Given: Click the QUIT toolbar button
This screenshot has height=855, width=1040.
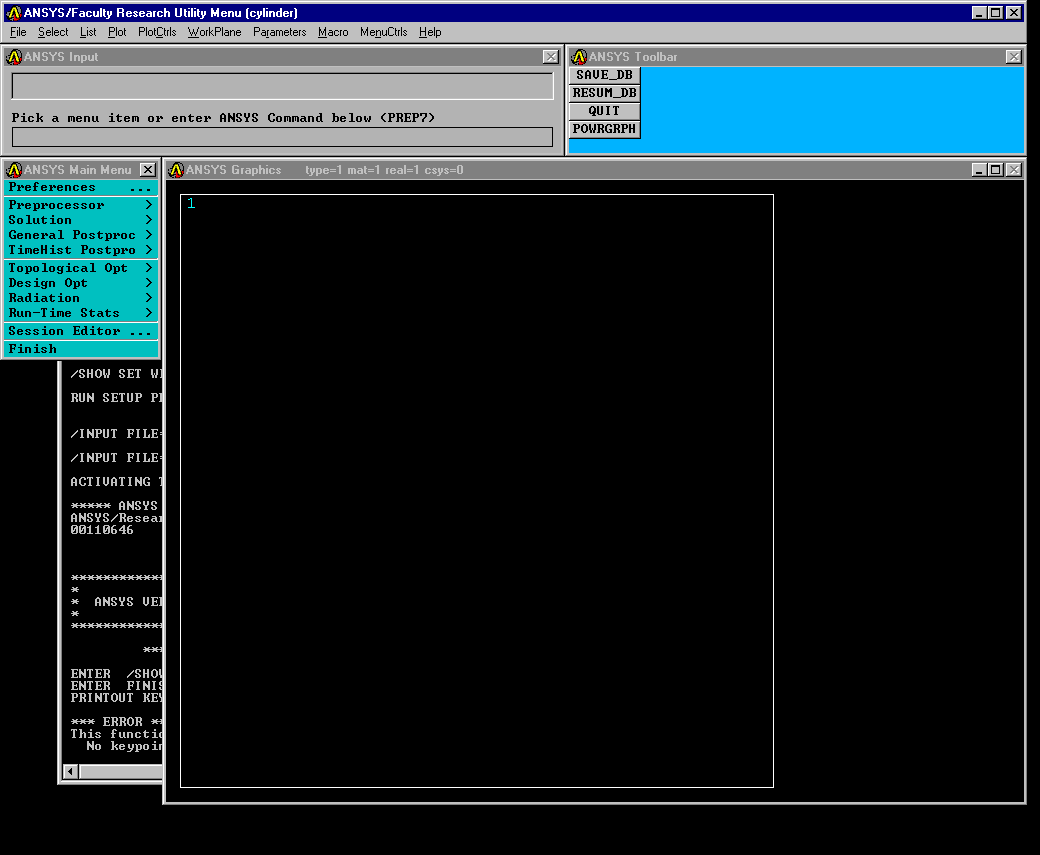Looking at the screenshot, I should tap(604, 111).
